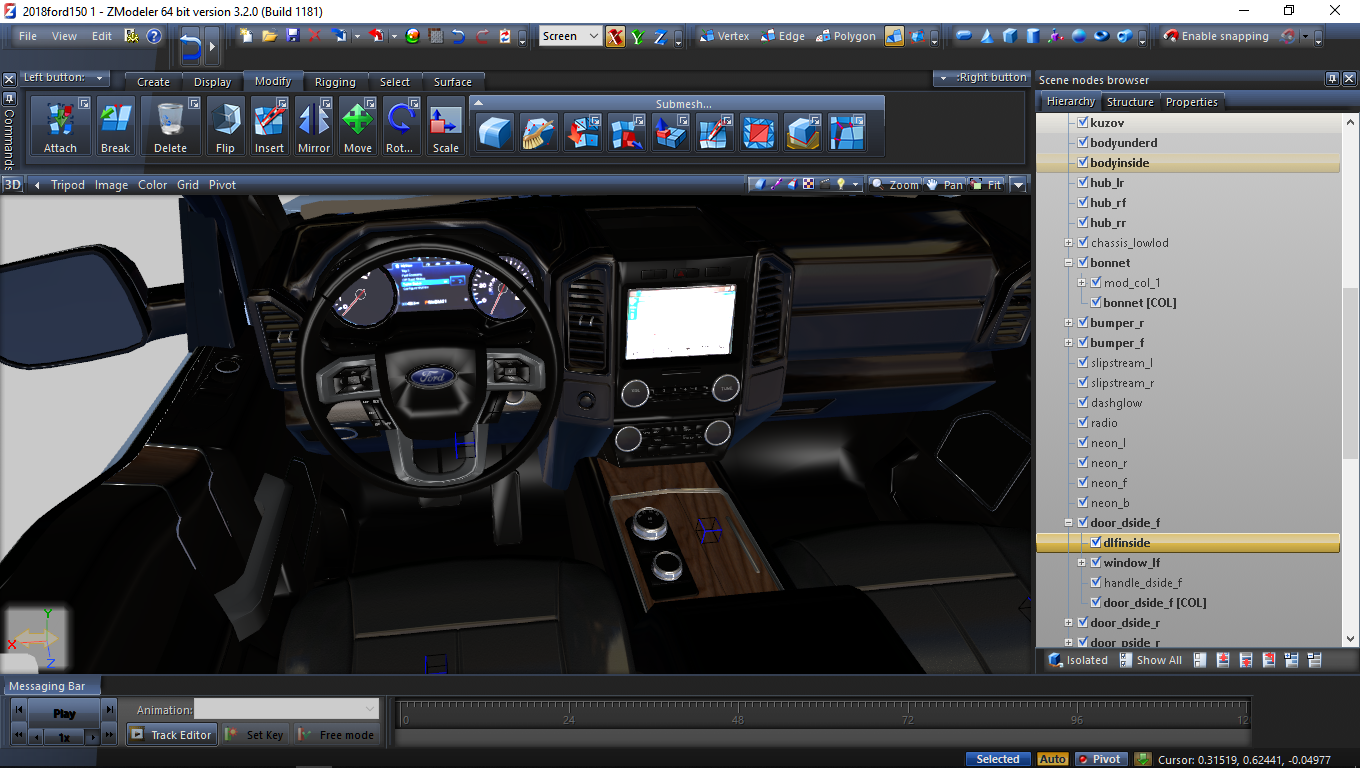Screen dimensions: 1360x768
Task: Hide the dashglow node via checkbox
Action: pyautogui.click(x=1082, y=403)
